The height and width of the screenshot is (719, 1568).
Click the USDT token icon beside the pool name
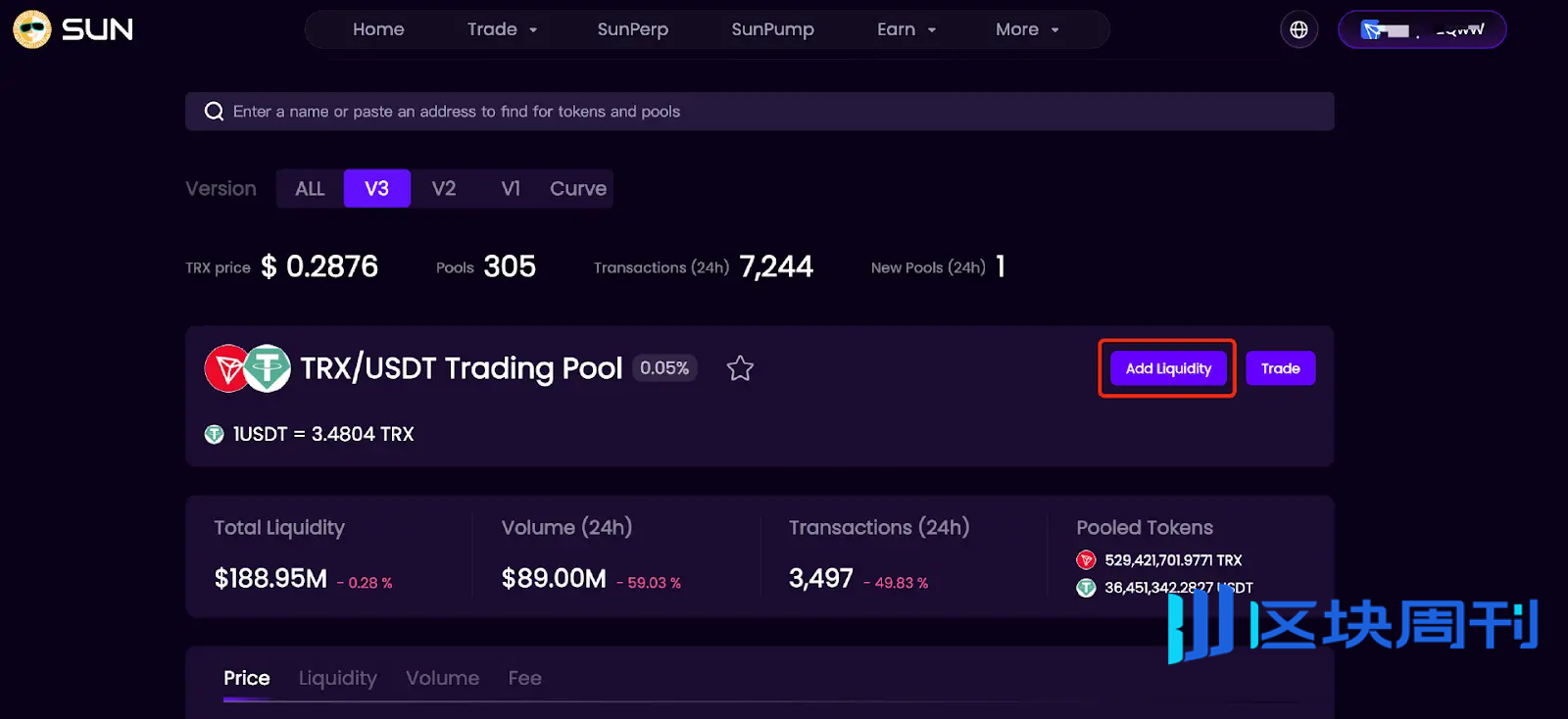[x=267, y=368]
